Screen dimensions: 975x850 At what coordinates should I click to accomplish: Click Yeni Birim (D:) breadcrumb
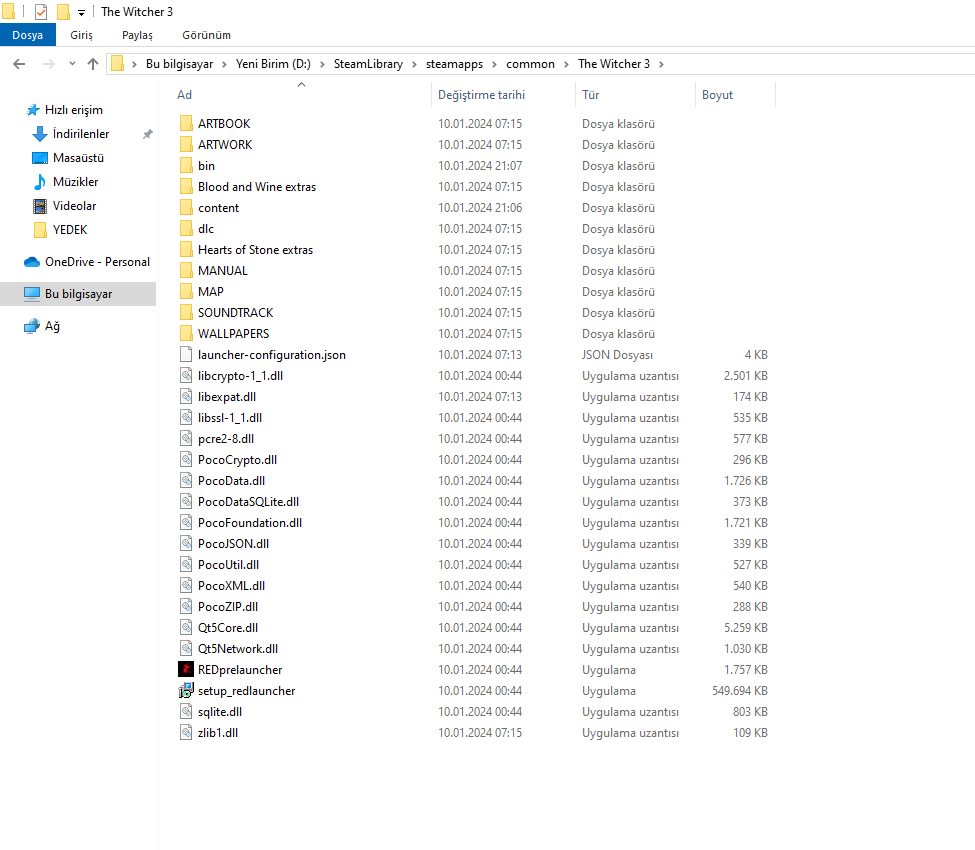(x=273, y=64)
